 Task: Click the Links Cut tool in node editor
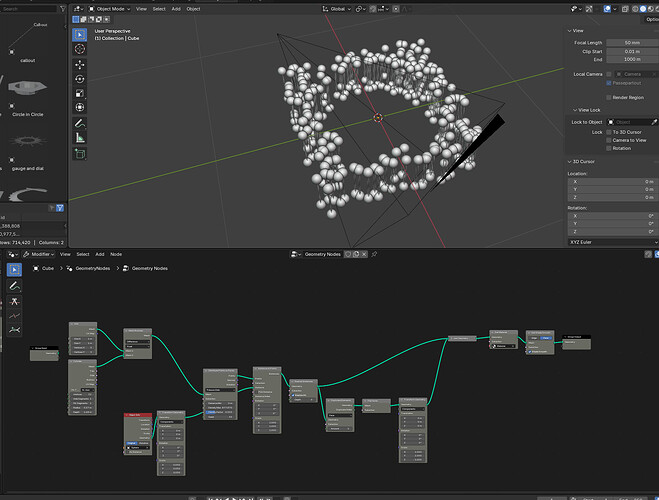click(x=14, y=301)
